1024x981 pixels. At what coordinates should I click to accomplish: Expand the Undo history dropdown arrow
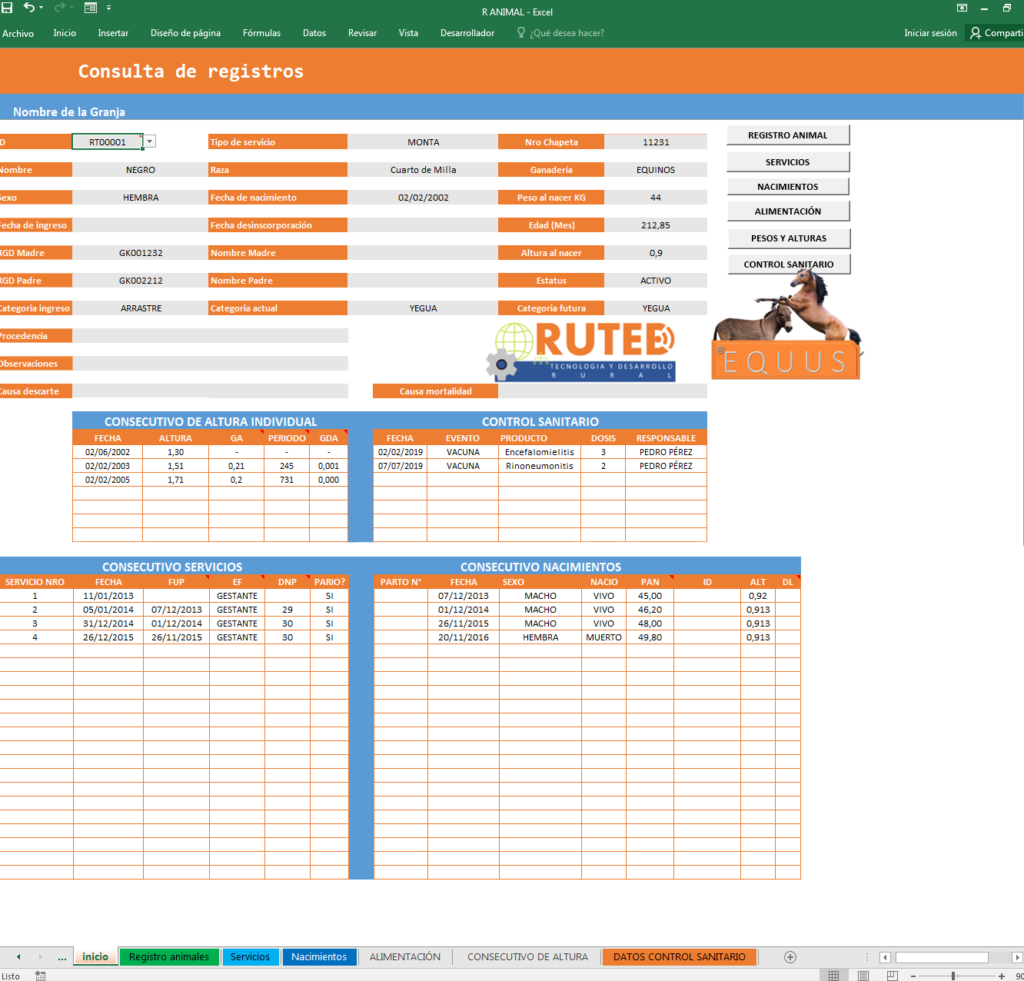(41, 8)
